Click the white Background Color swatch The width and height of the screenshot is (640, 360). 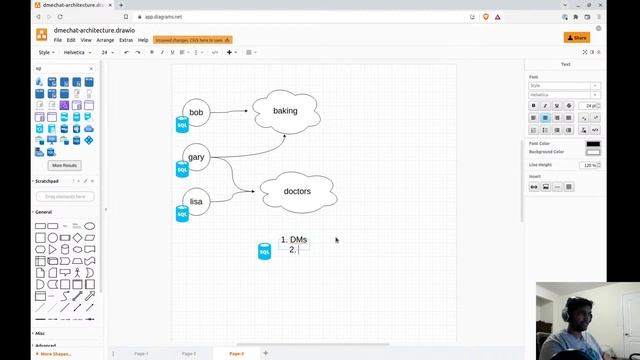tap(593, 152)
